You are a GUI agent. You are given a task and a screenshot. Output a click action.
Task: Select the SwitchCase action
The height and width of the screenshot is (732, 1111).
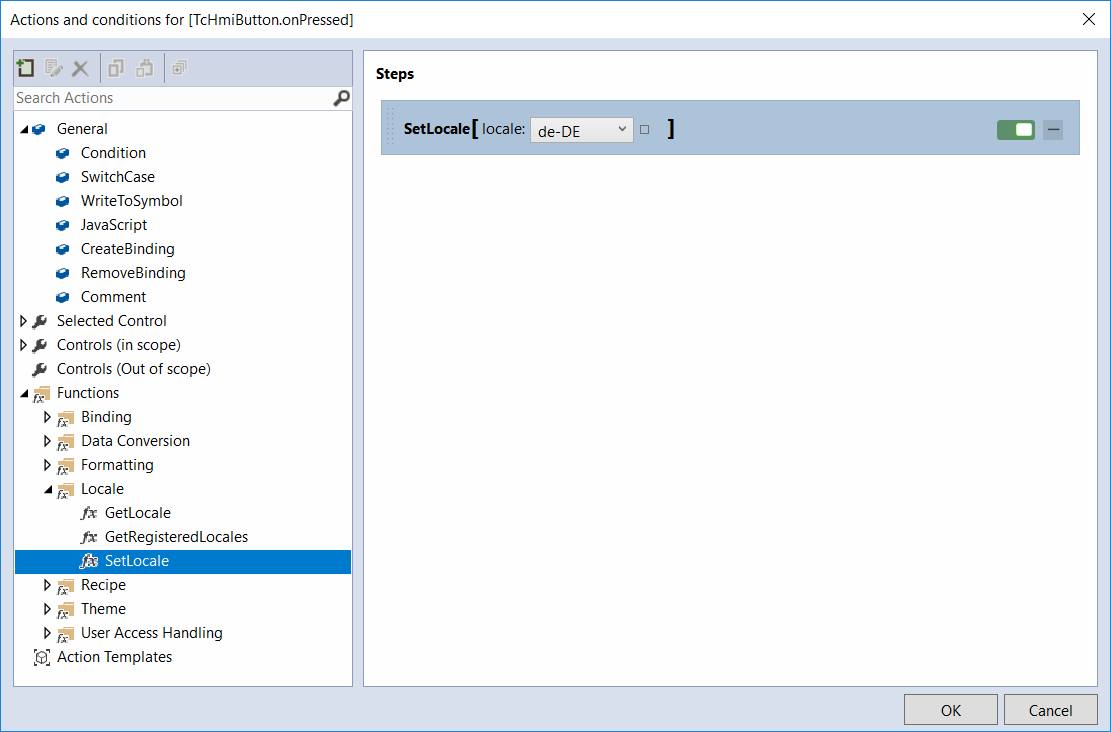tap(118, 177)
